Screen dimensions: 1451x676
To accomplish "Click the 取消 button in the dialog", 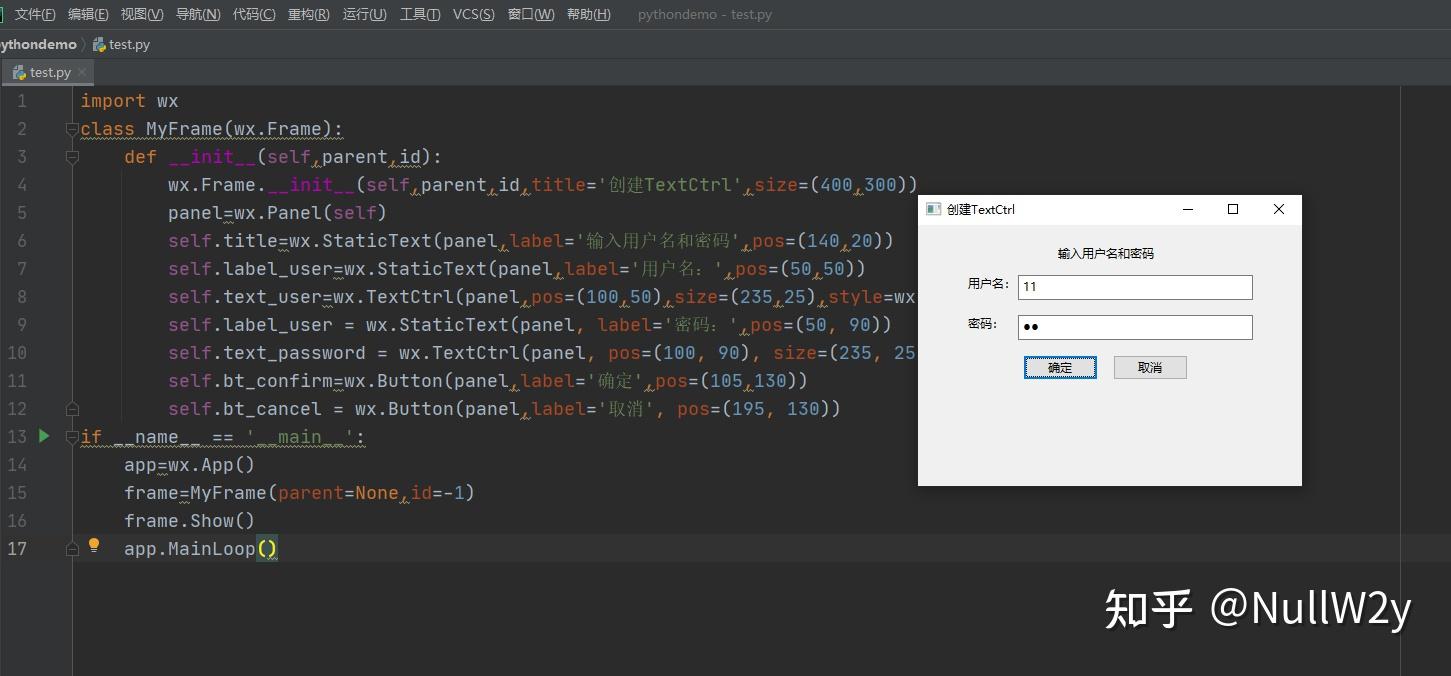I will tap(1150, 368).
